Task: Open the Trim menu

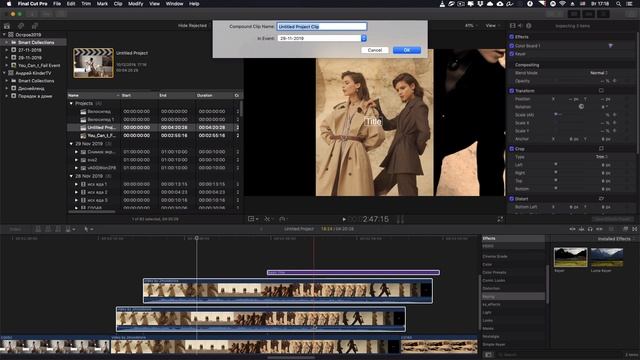Action: 86,4
